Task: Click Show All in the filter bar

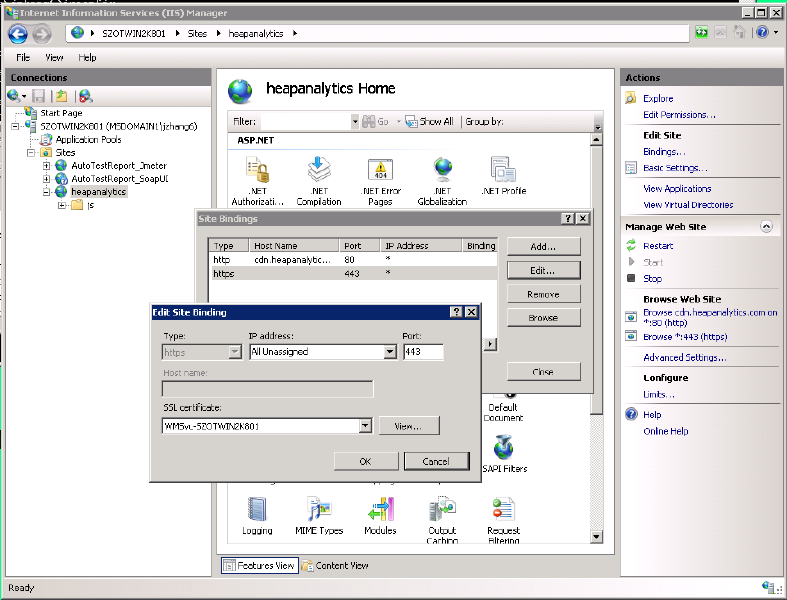Action: [430, 122]
